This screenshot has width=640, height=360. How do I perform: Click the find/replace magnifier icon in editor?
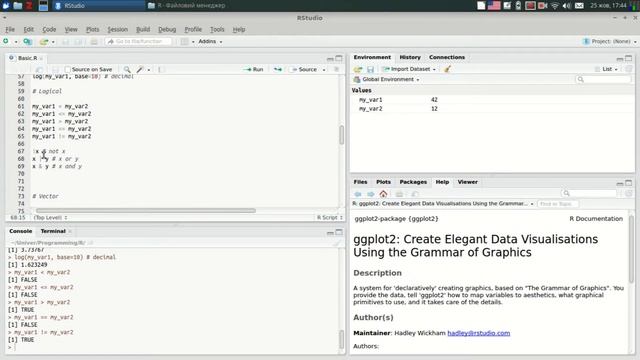coord(127,69)
